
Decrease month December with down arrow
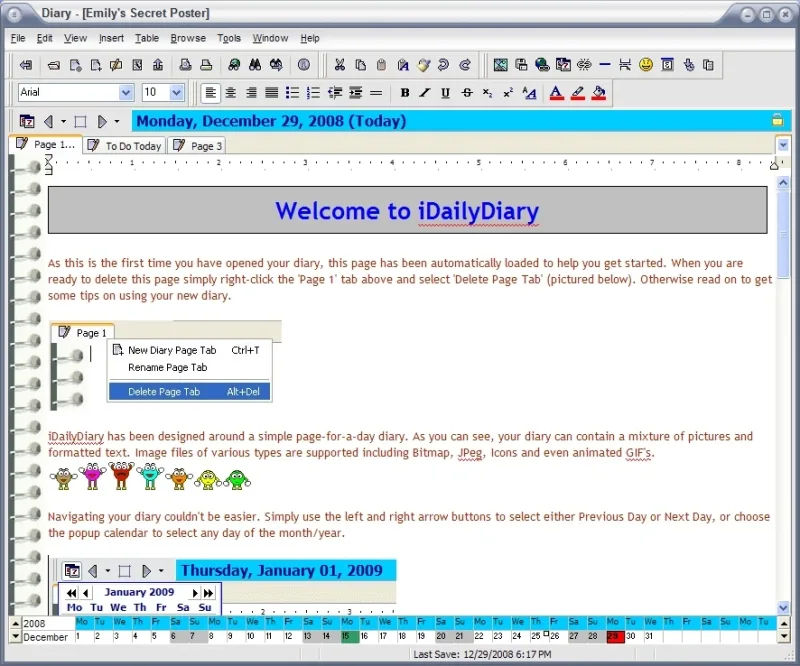point(16,636)
